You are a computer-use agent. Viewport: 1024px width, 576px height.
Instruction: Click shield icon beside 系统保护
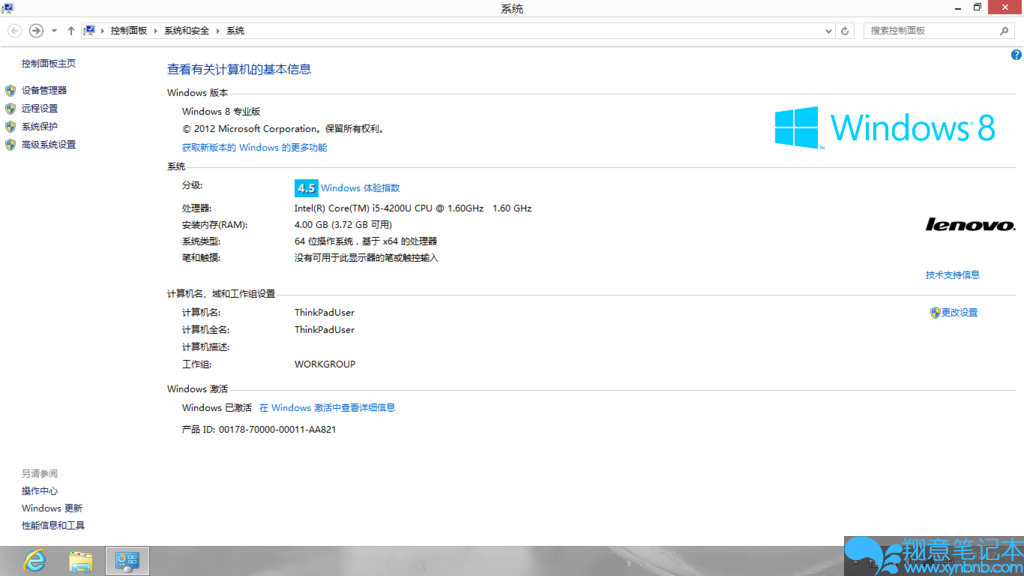pyautogui.click(x=10, y=127)
